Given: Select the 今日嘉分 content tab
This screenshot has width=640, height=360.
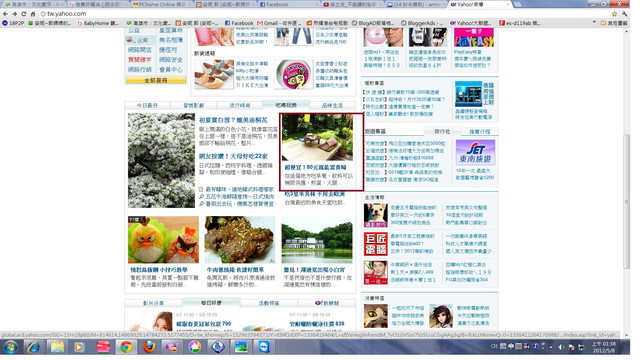Looking at the screenshot, I should click(x=147, y=105).
